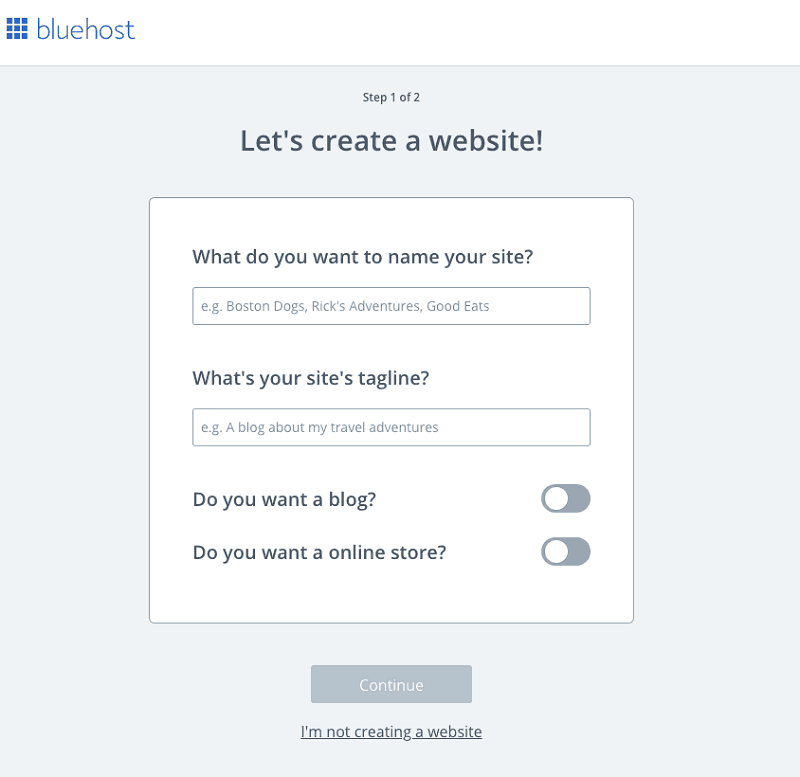Click the "What's your site's tagline?" label

310,379
